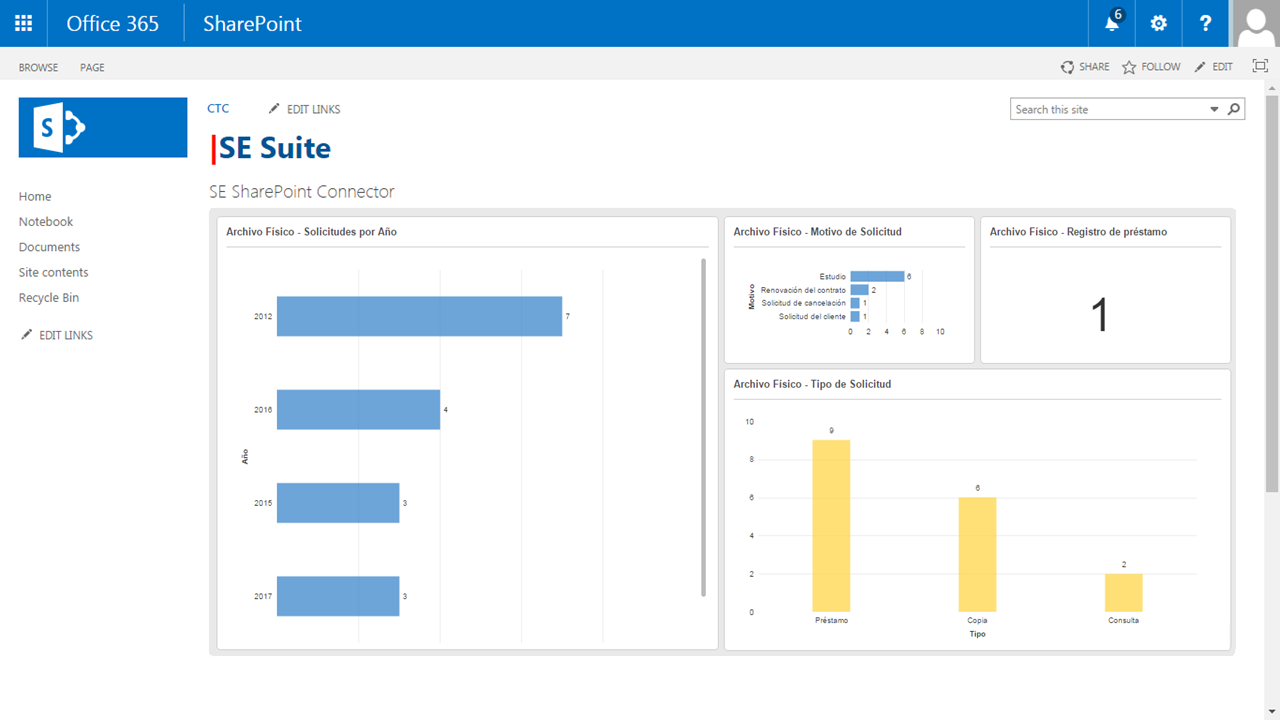This screenshot has width=1280, height=720.
Task: Open Site contents from left navigation
Action: 53,272
